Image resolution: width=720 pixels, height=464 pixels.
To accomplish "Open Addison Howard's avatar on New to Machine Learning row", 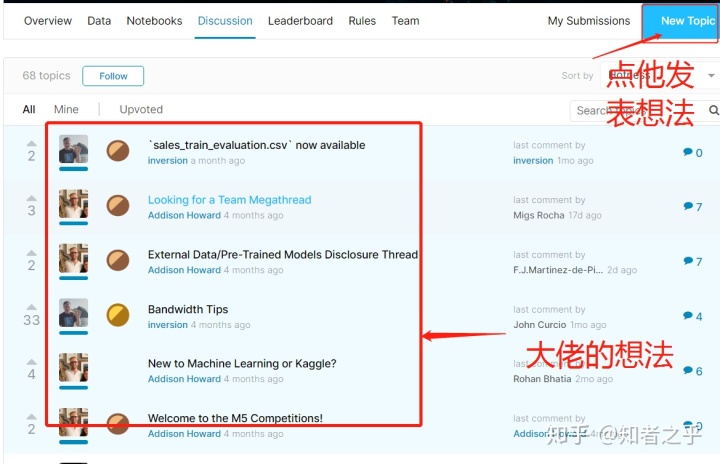I will pyautogui.click(x=73, y=368).
